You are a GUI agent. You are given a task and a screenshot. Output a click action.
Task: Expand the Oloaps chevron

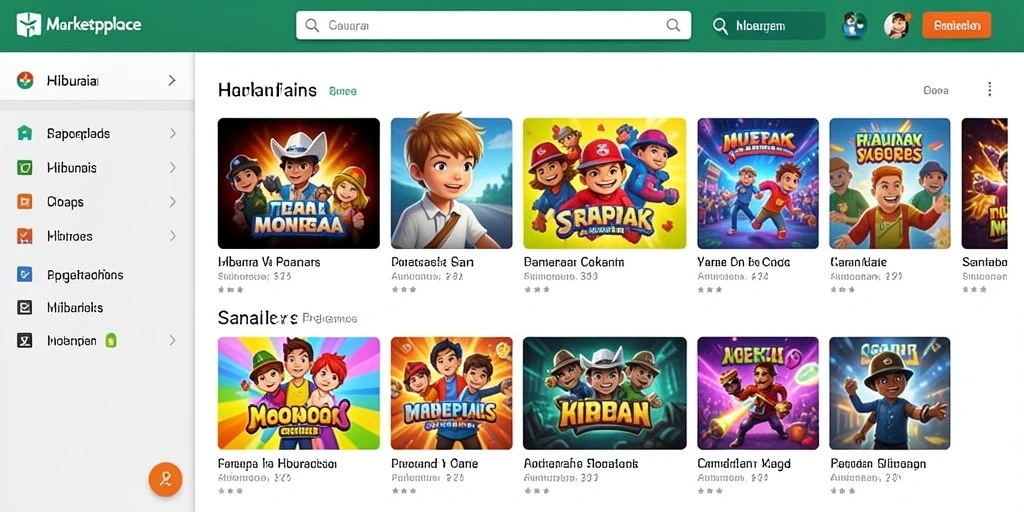click(172, 202)
